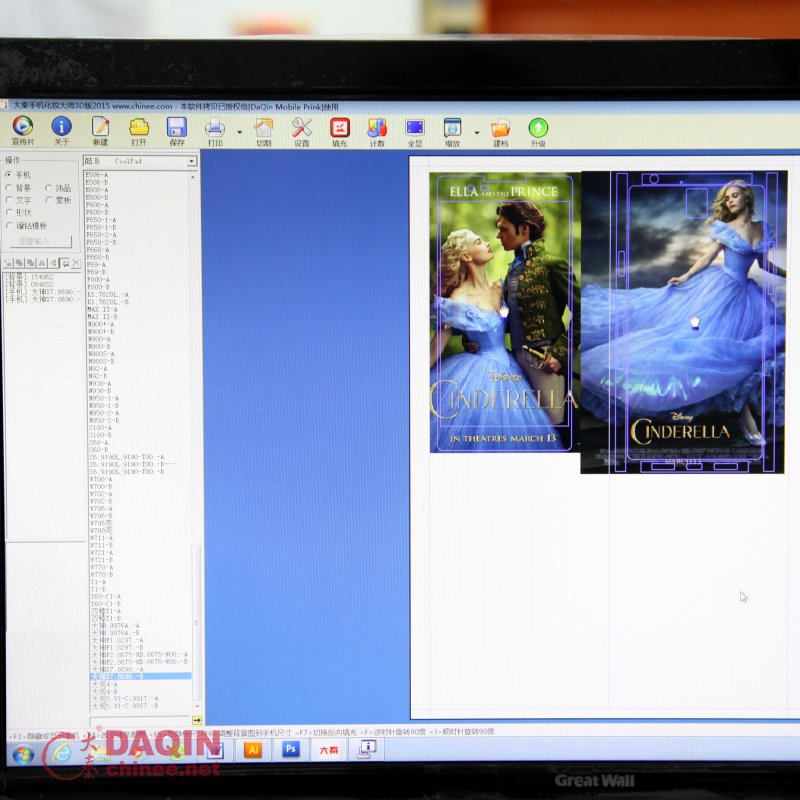Screen dimensions: 800x800
Task: Select model E506-A in the list
Action: tap(96, 175)
